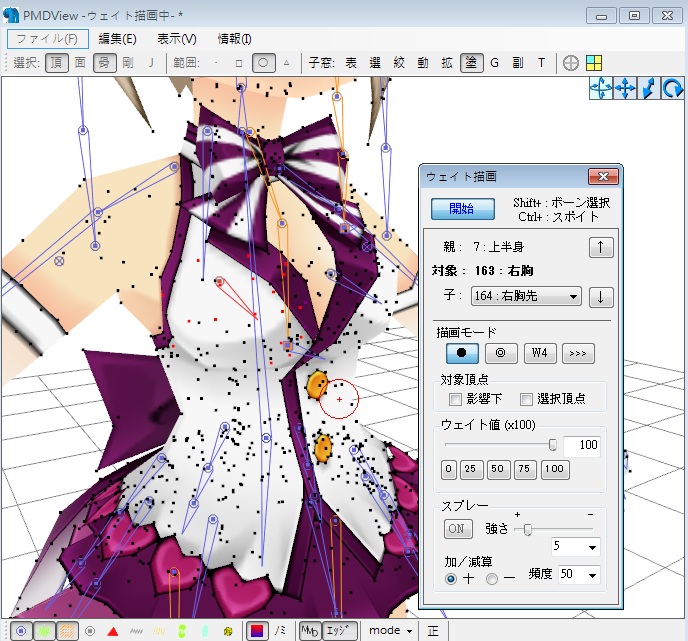This screenshot has height=641, width=688.
Task: Open T sub-window in toolbar
Action: click(x=542, y=63)
